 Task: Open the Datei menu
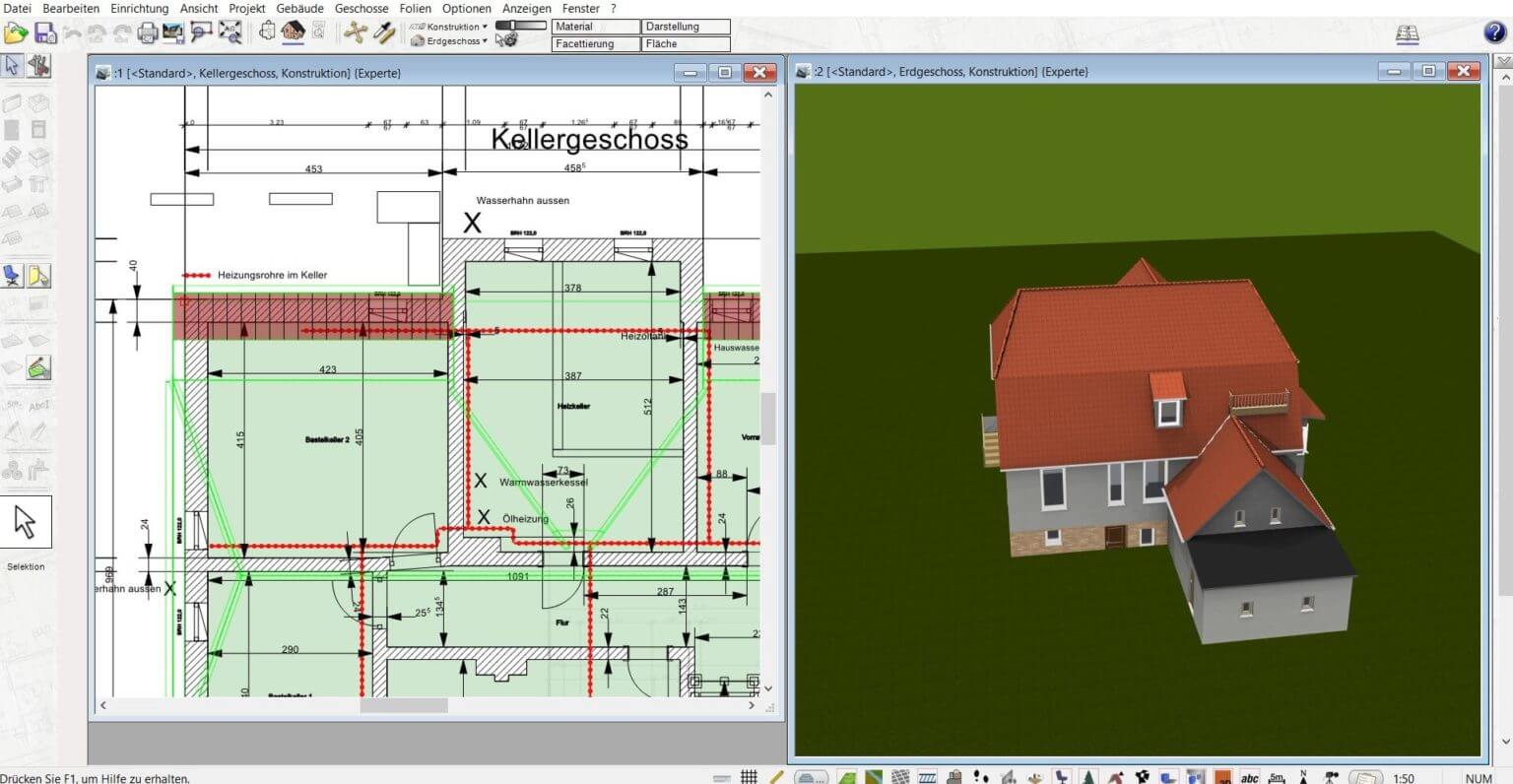pyautogui.click(x=18, y=8)
